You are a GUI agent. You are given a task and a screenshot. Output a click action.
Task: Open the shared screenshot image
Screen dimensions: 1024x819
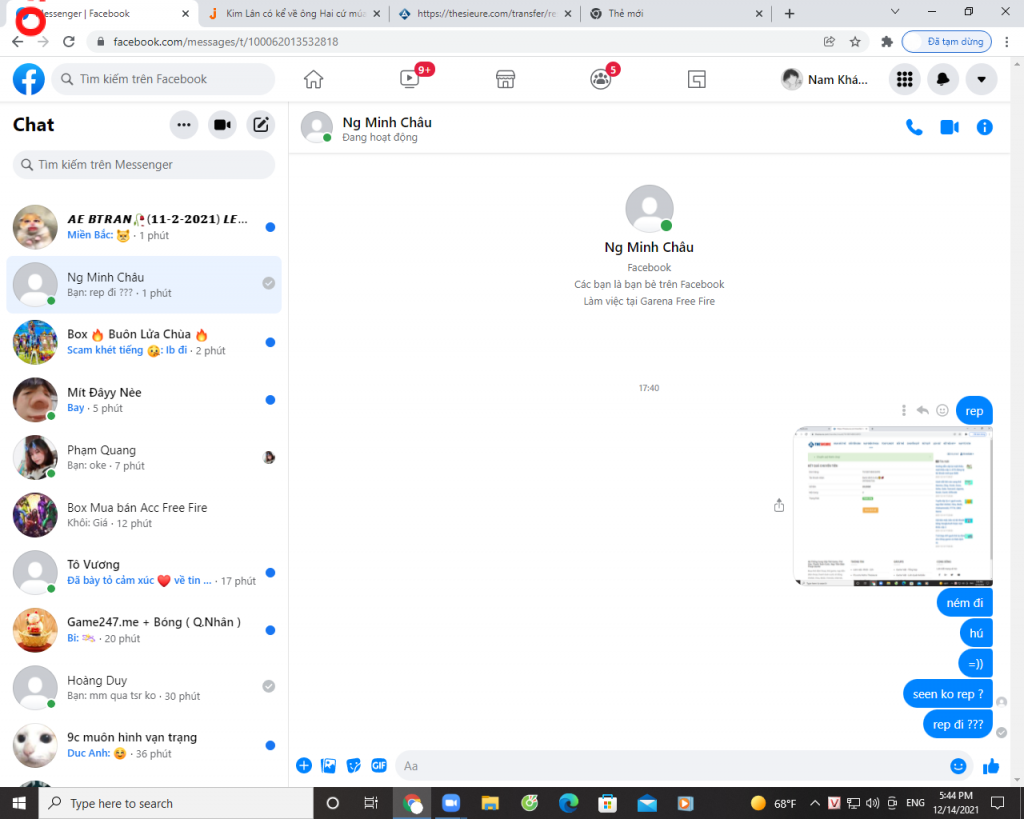tap(892, 506)
